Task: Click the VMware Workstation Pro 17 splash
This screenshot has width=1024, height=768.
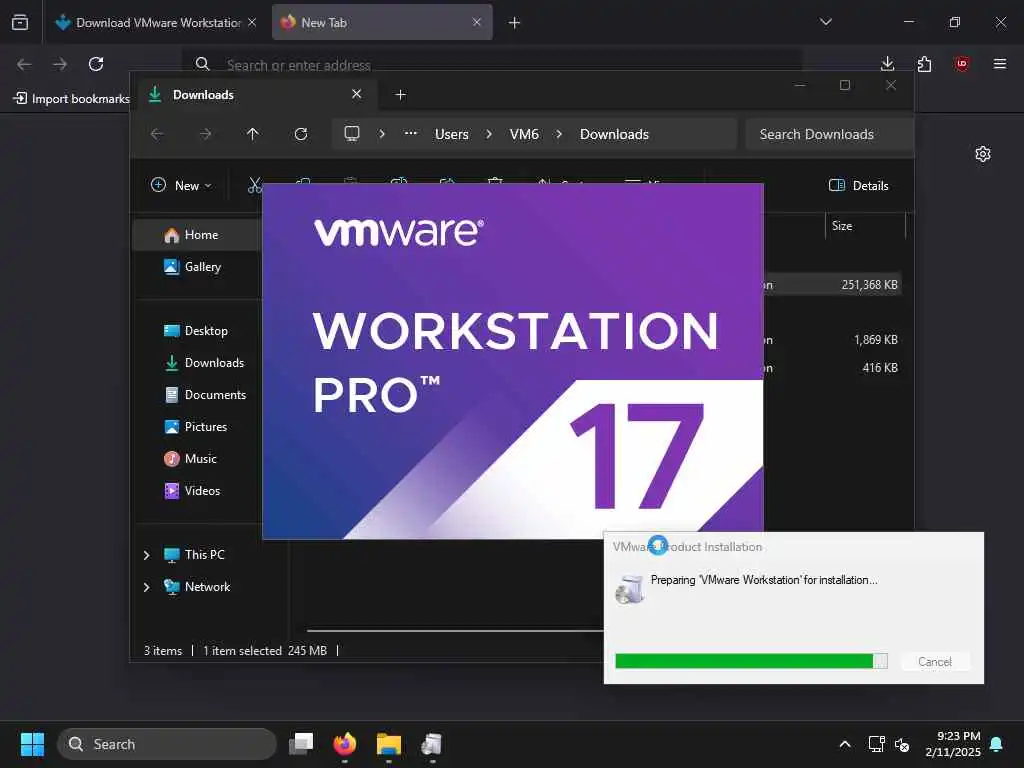Action: (513, 361)
